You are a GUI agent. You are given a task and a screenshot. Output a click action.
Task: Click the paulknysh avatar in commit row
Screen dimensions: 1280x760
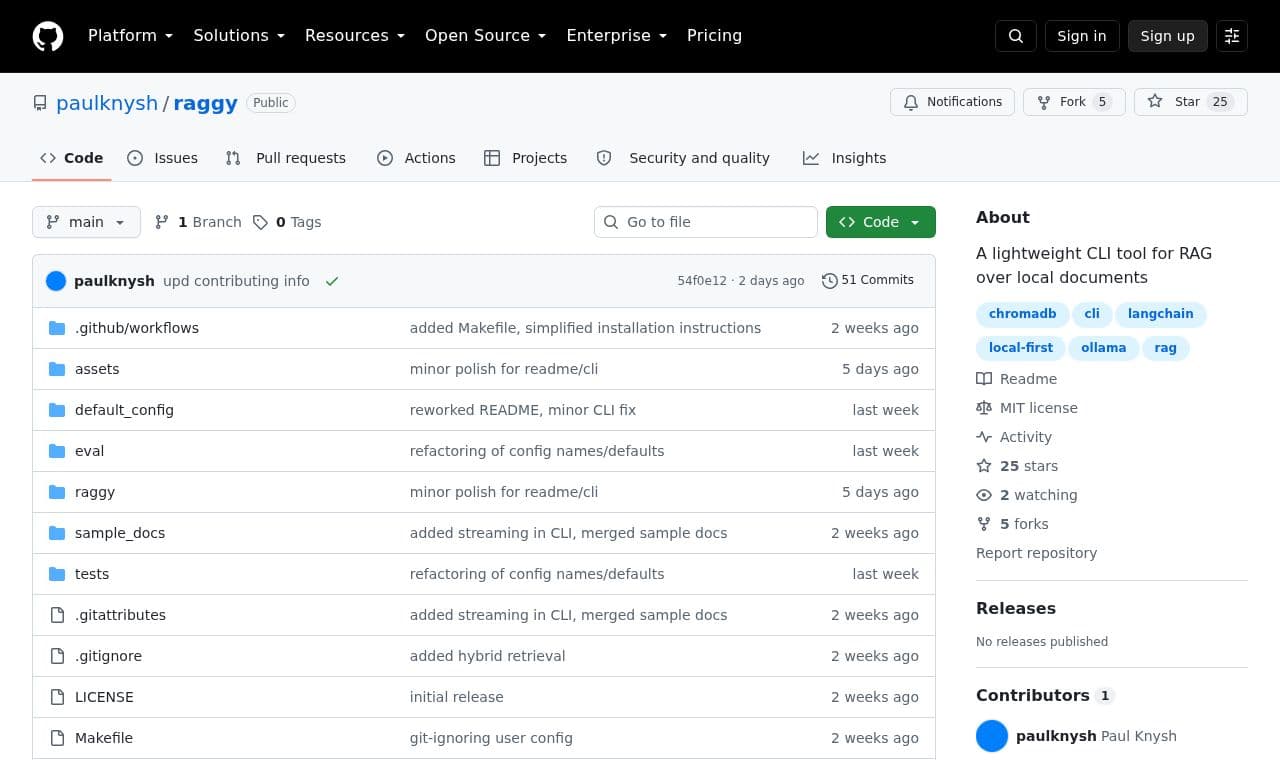pos(56,281)
